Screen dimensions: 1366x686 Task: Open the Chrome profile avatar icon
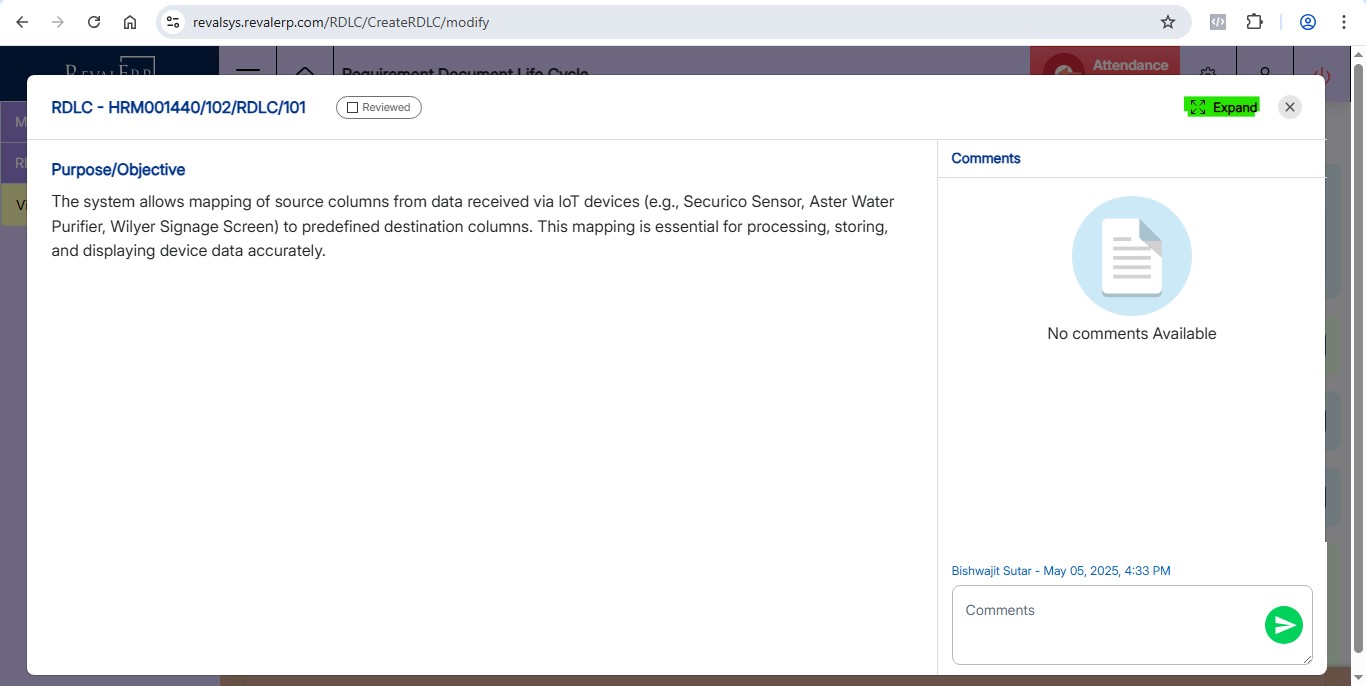click(1307, 22)
